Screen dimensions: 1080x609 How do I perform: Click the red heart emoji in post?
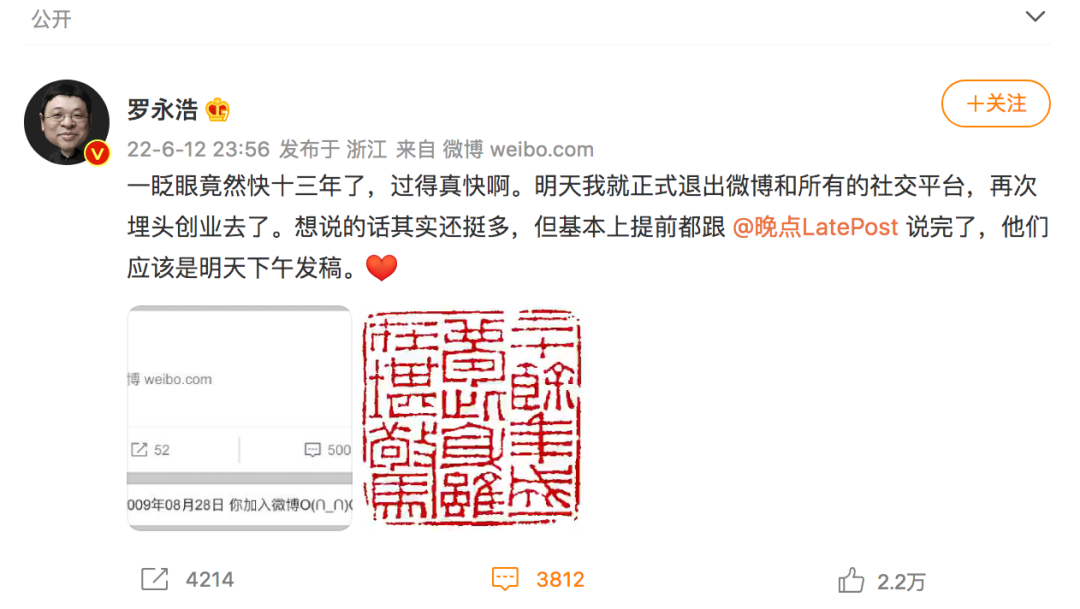point(382,267)
